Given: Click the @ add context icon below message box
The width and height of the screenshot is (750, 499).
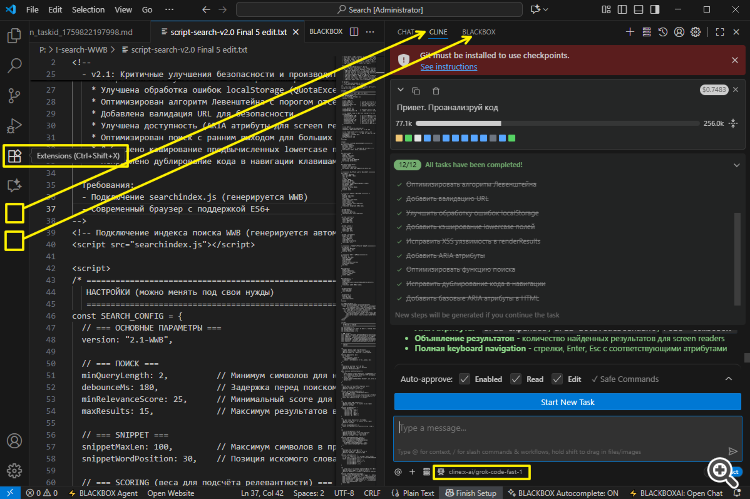Looking at the screenshot, I should click(x=398, y=472).
